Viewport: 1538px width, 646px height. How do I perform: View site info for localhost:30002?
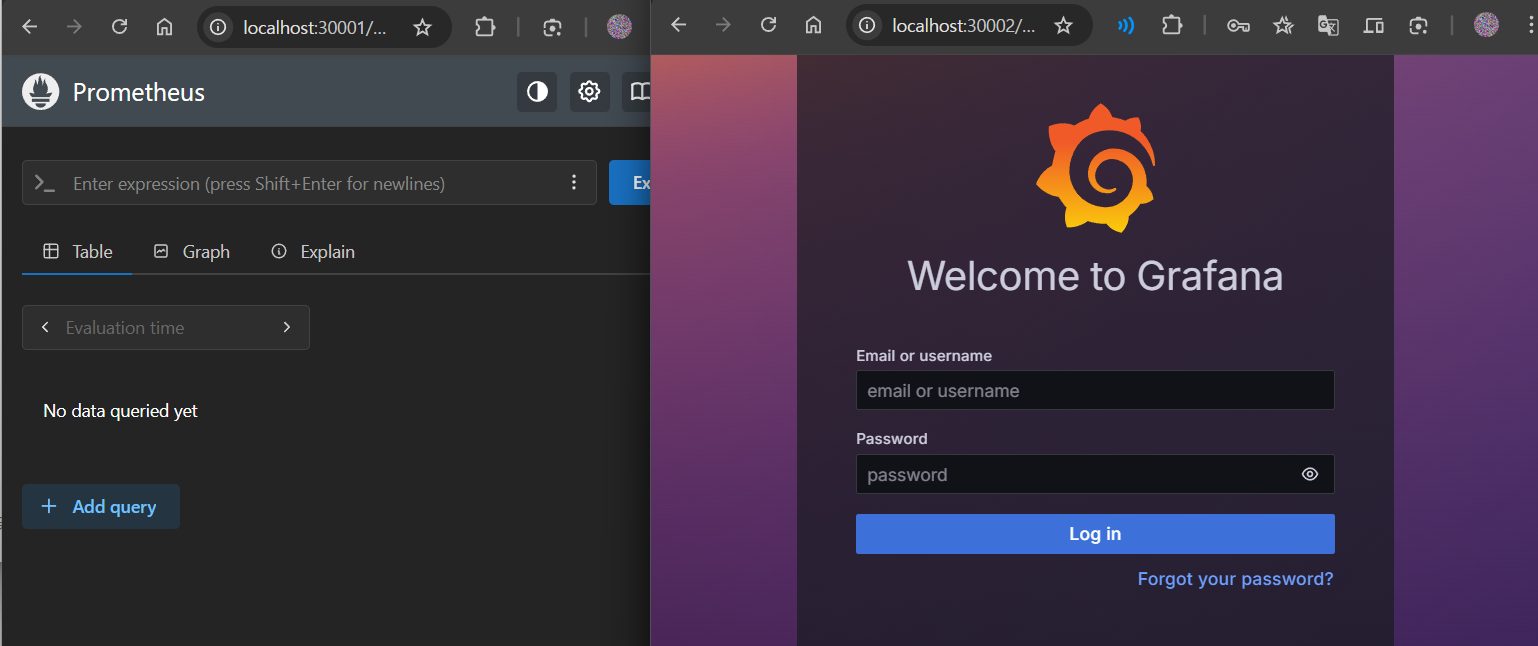(x=868, y=25)
